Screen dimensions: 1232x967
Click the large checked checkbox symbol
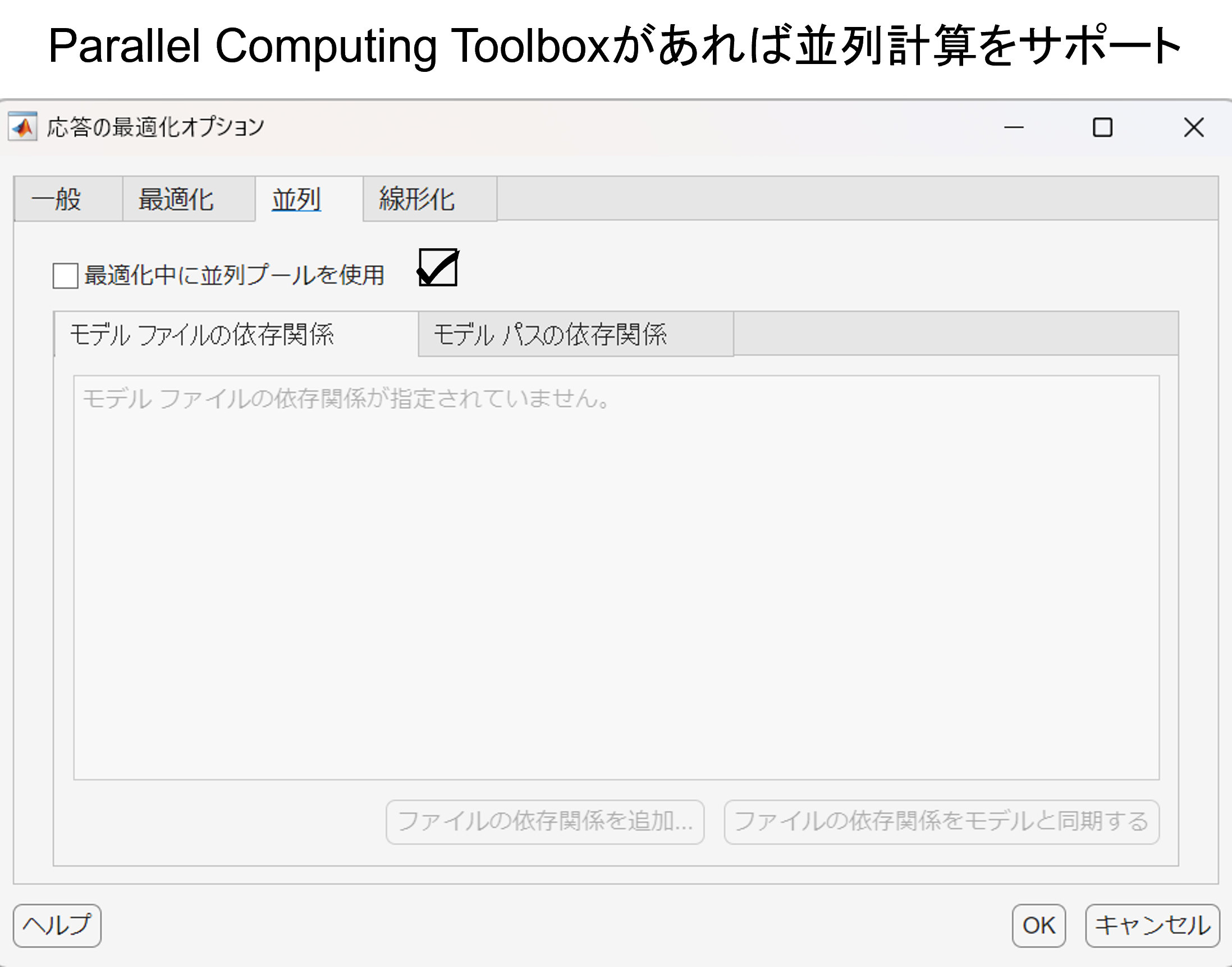(438, 267)
